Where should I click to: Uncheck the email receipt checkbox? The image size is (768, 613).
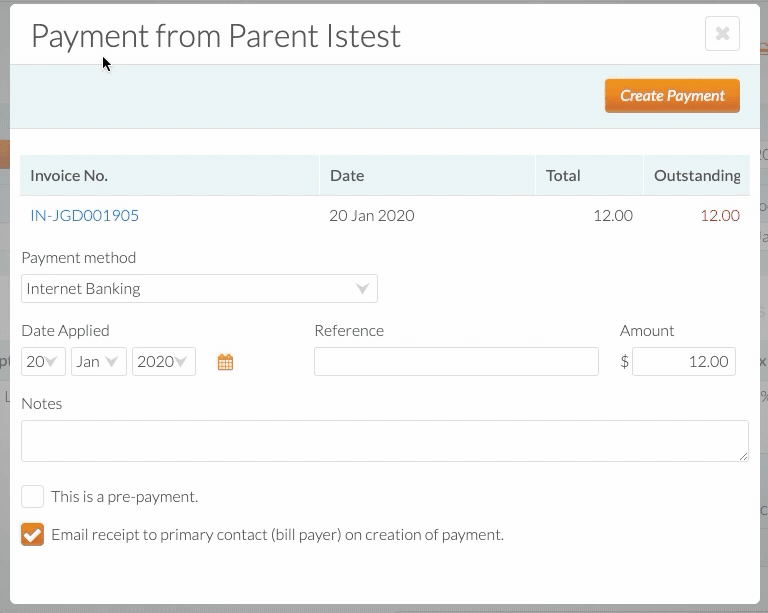tap(32, 534)
